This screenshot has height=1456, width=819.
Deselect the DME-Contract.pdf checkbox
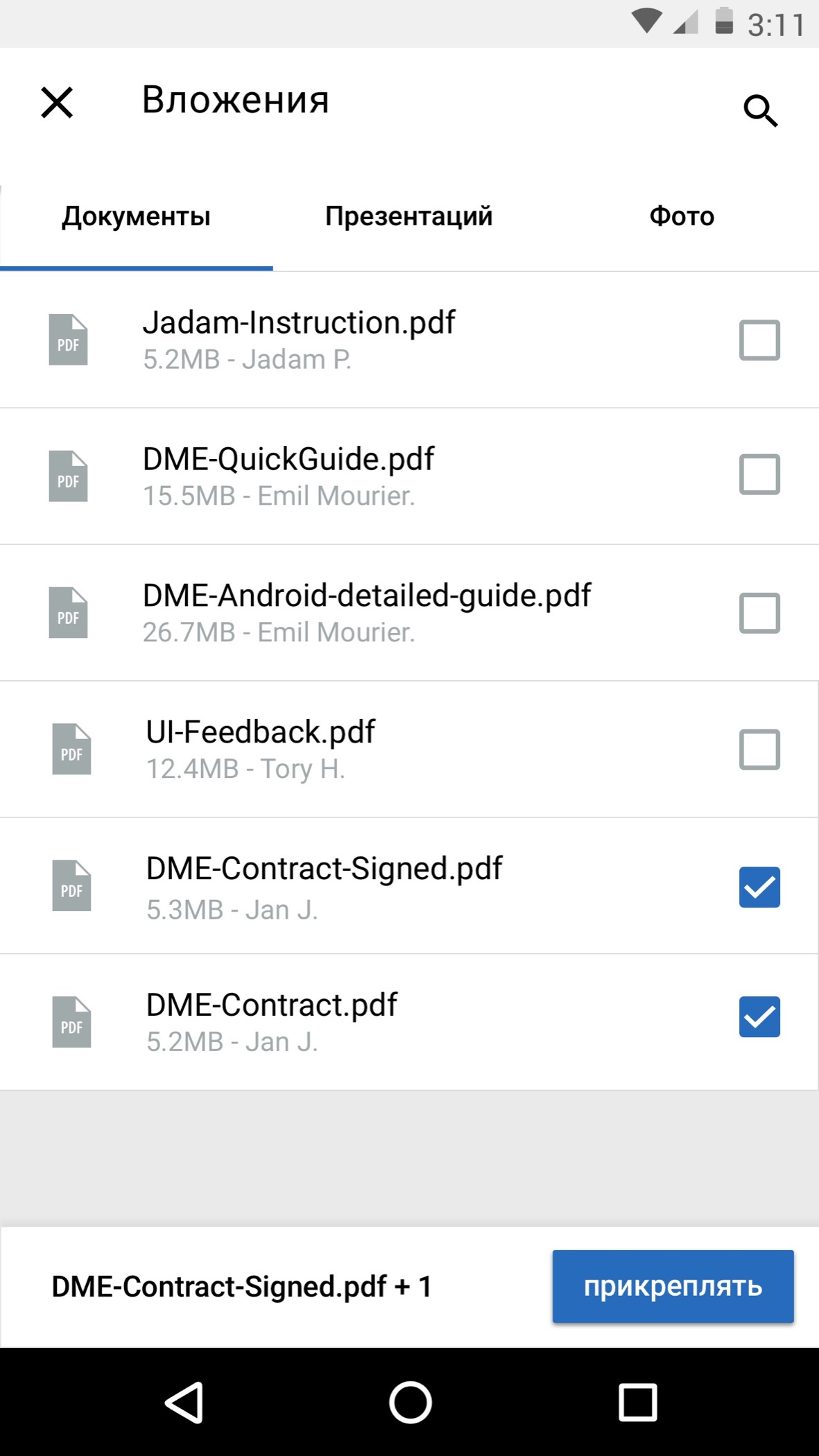point(759,1017)
